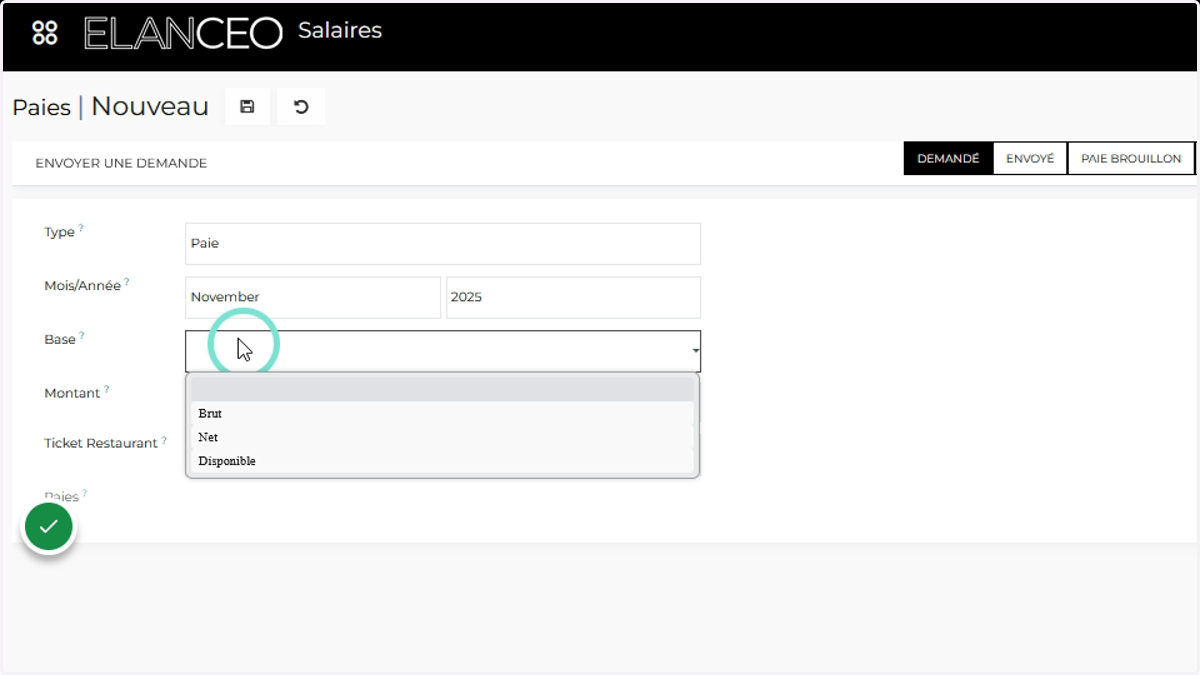Viewport: 1200px width, 675px height.
Task: Click the Nouveau breadcrumb title
Action: pyautogui.click(x=150, y=106)
